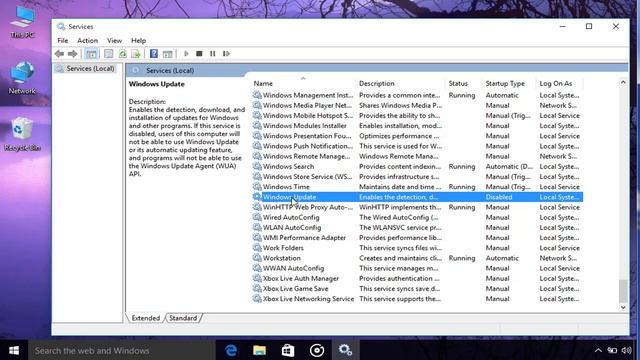The image size is (640, 360).
Task: Click the scrollbar up arrow in services list
Action: (623, 82)
